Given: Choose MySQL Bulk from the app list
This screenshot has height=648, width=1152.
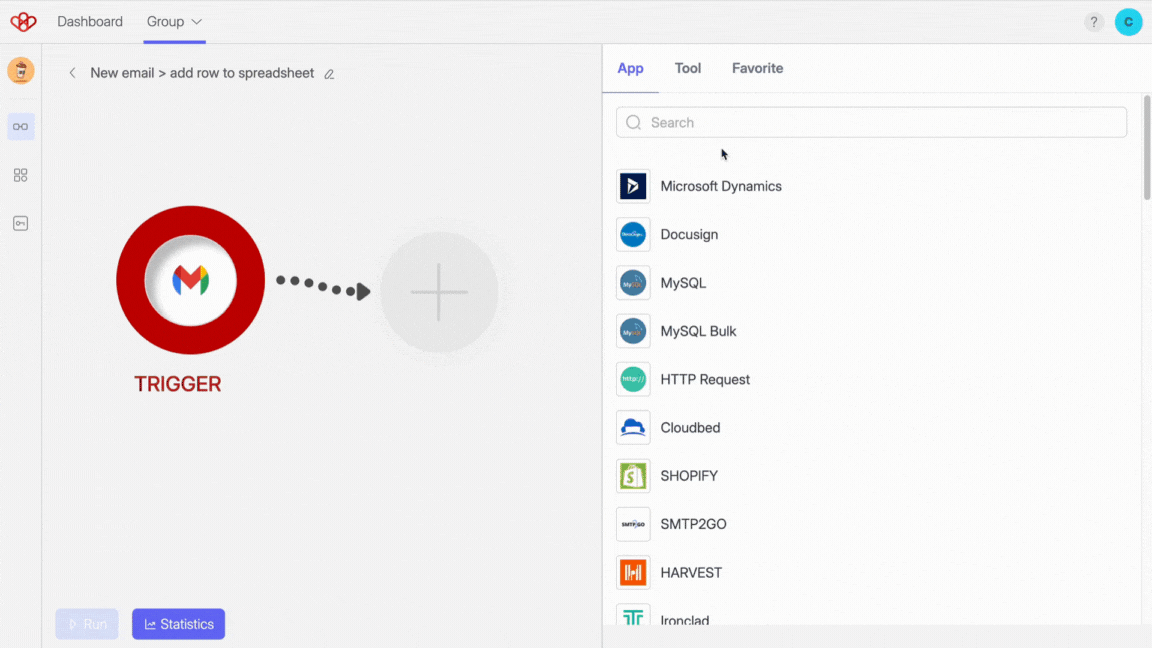Looking at the screenshot, I should [x=698, y=331].
